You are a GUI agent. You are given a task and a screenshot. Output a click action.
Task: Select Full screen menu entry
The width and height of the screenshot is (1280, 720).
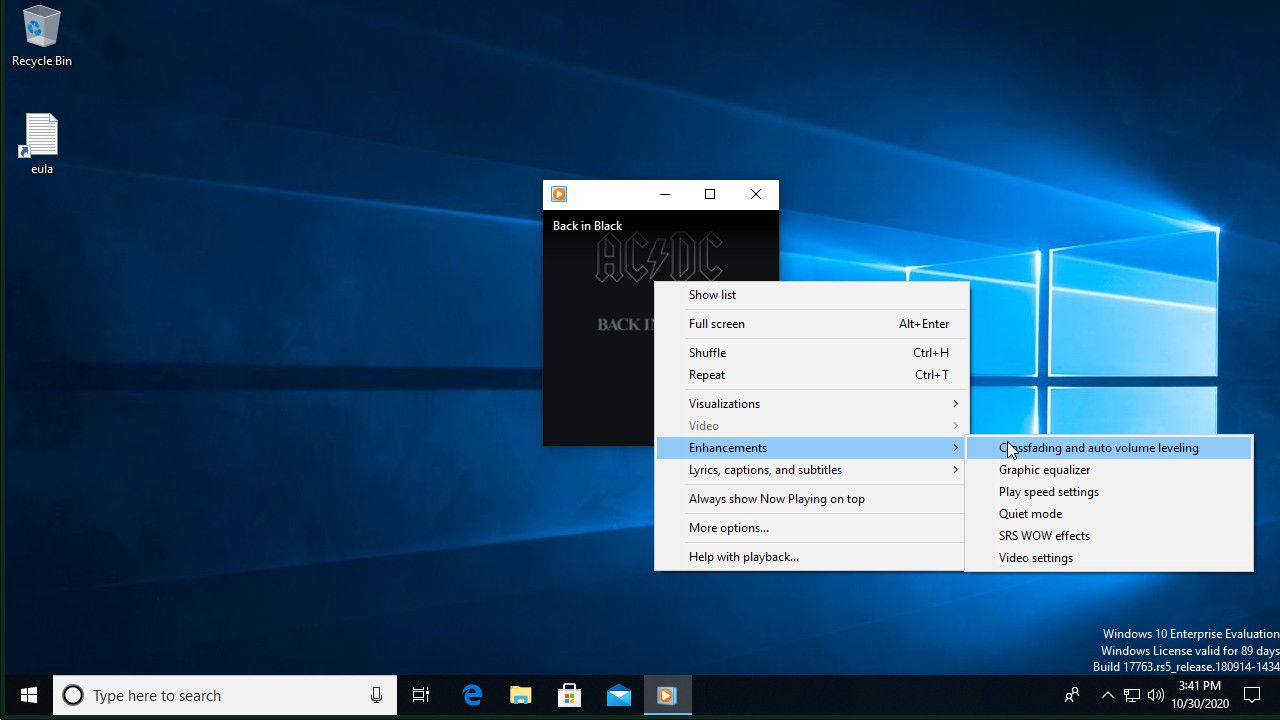coord(812,324)
